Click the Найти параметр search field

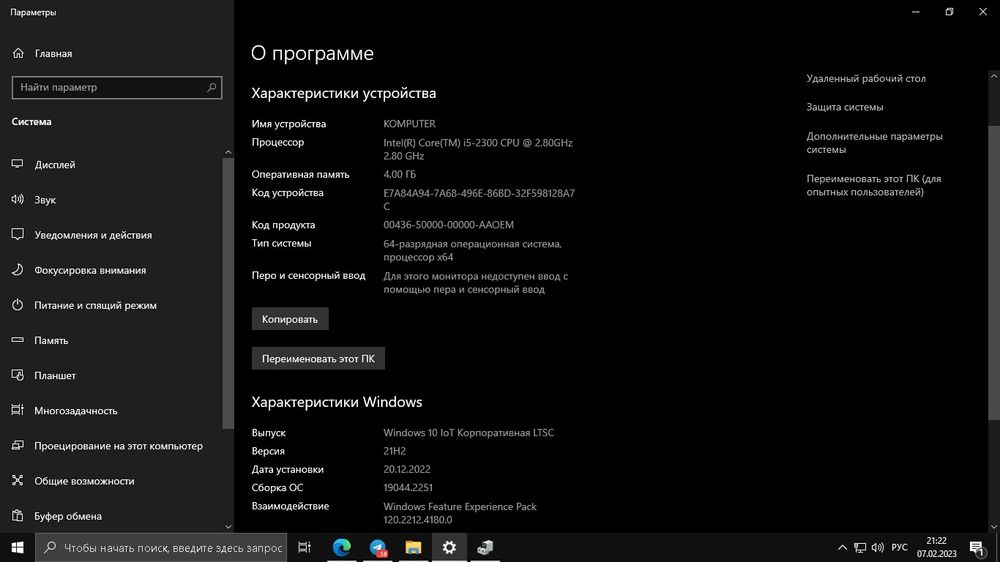[117, 87]
